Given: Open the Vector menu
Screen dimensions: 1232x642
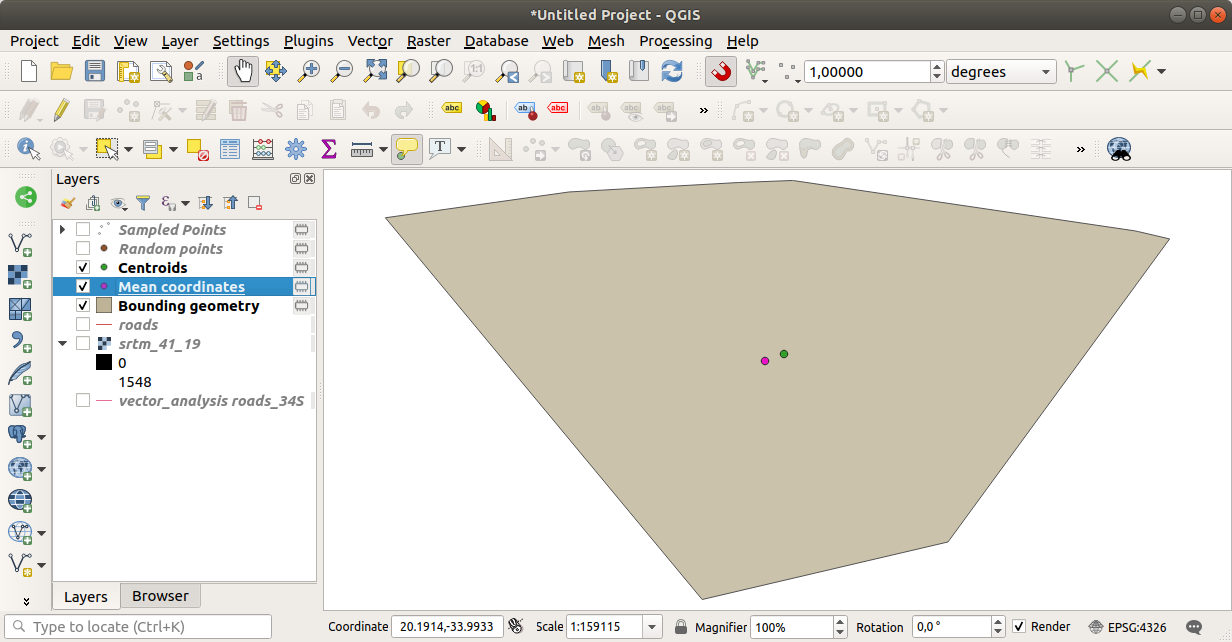Looking at the screenshot, I should pyautogui.click(x=370, y=41).
